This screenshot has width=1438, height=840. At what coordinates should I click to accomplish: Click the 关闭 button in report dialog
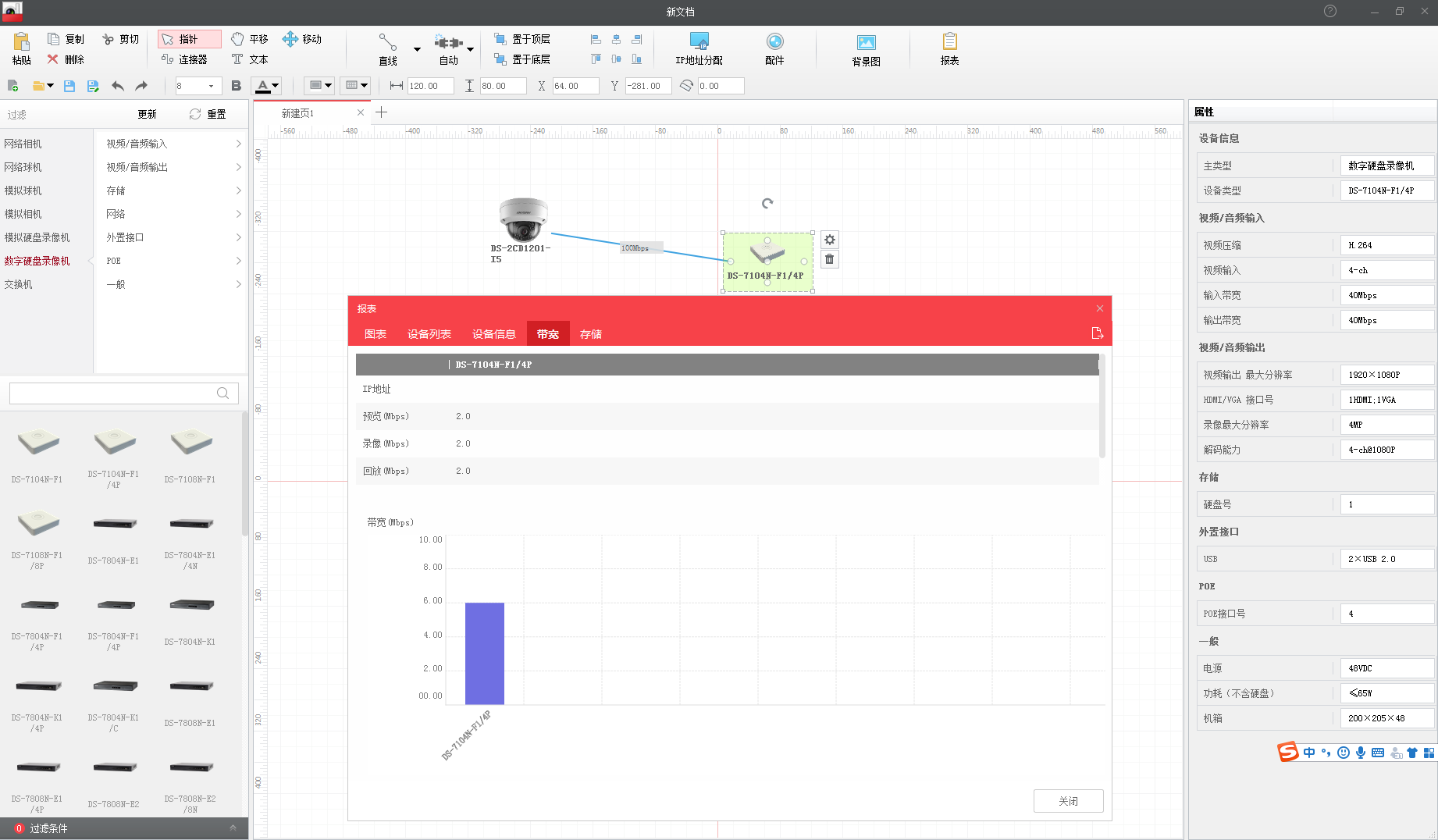[1069, 801]
